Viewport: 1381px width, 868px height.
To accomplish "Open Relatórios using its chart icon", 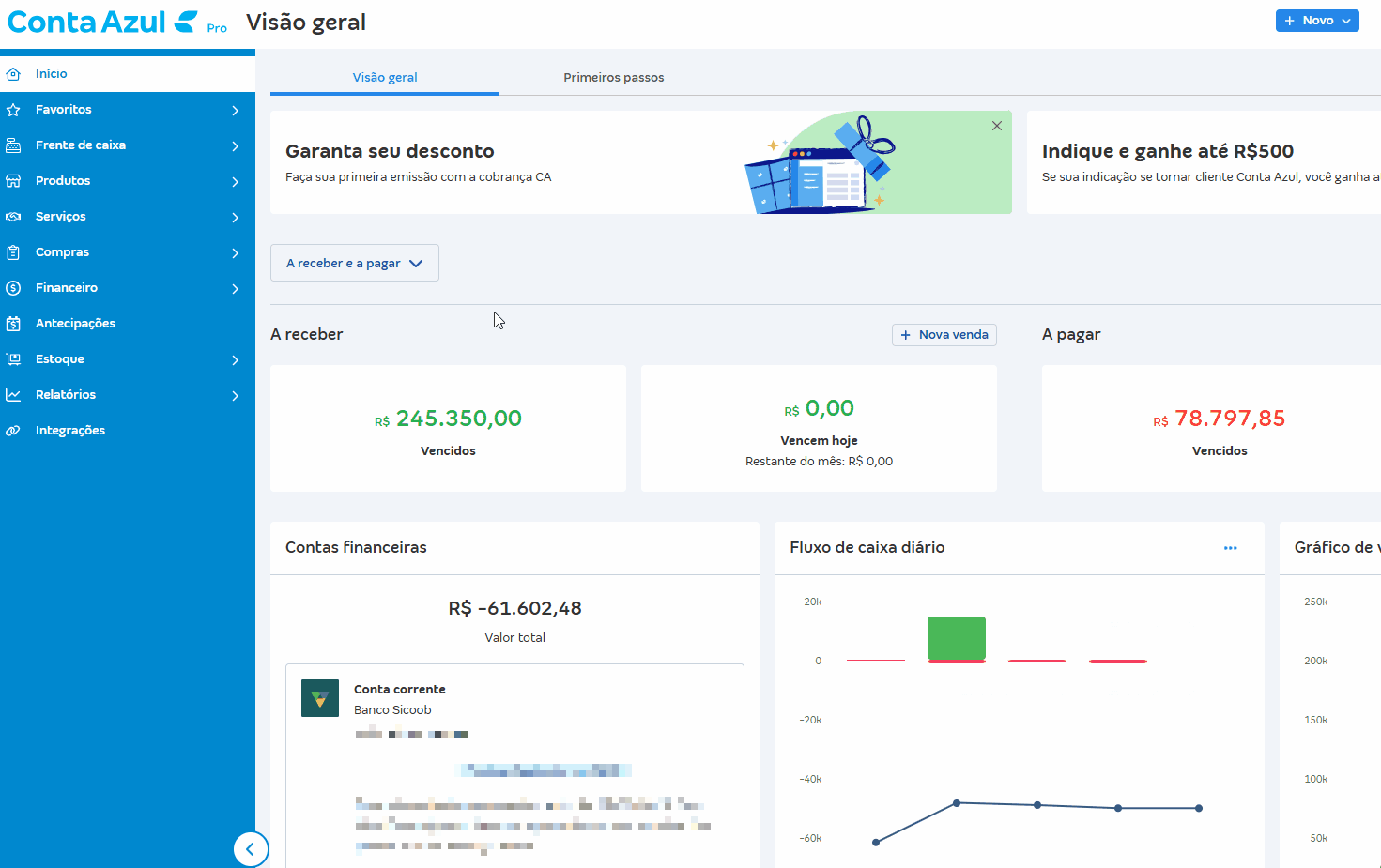I will click(x=14, y=394).
